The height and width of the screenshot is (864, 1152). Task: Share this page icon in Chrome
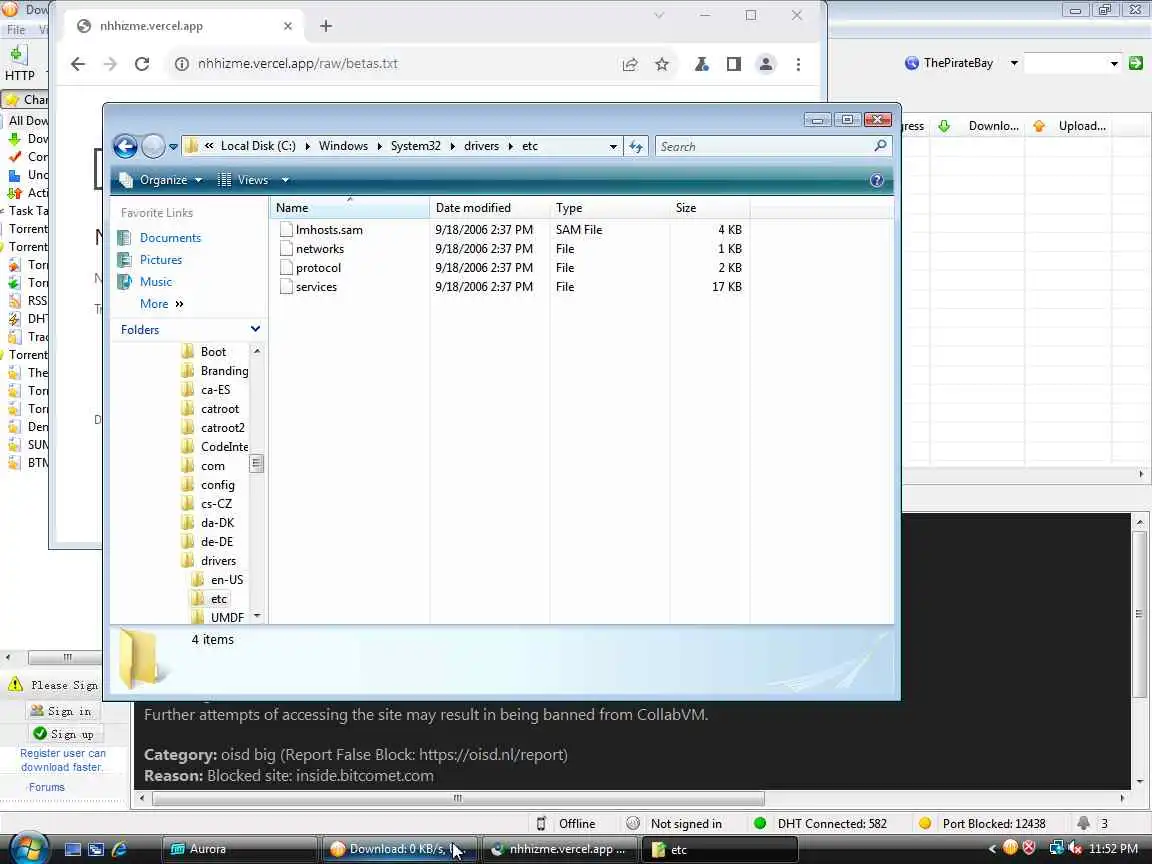(x=630, y=64)
